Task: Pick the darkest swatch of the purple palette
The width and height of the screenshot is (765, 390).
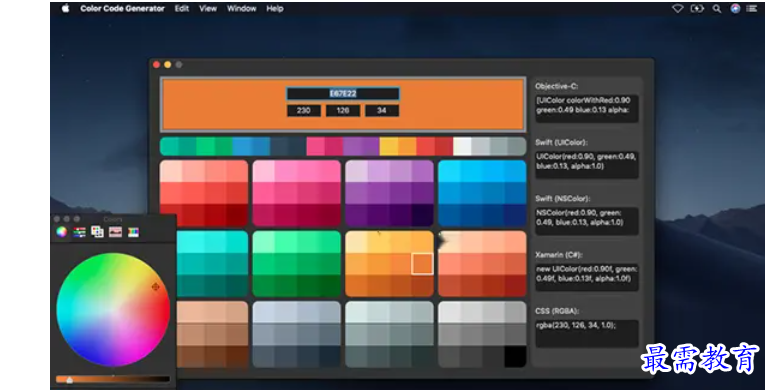Action: click(x=423, y=215)
